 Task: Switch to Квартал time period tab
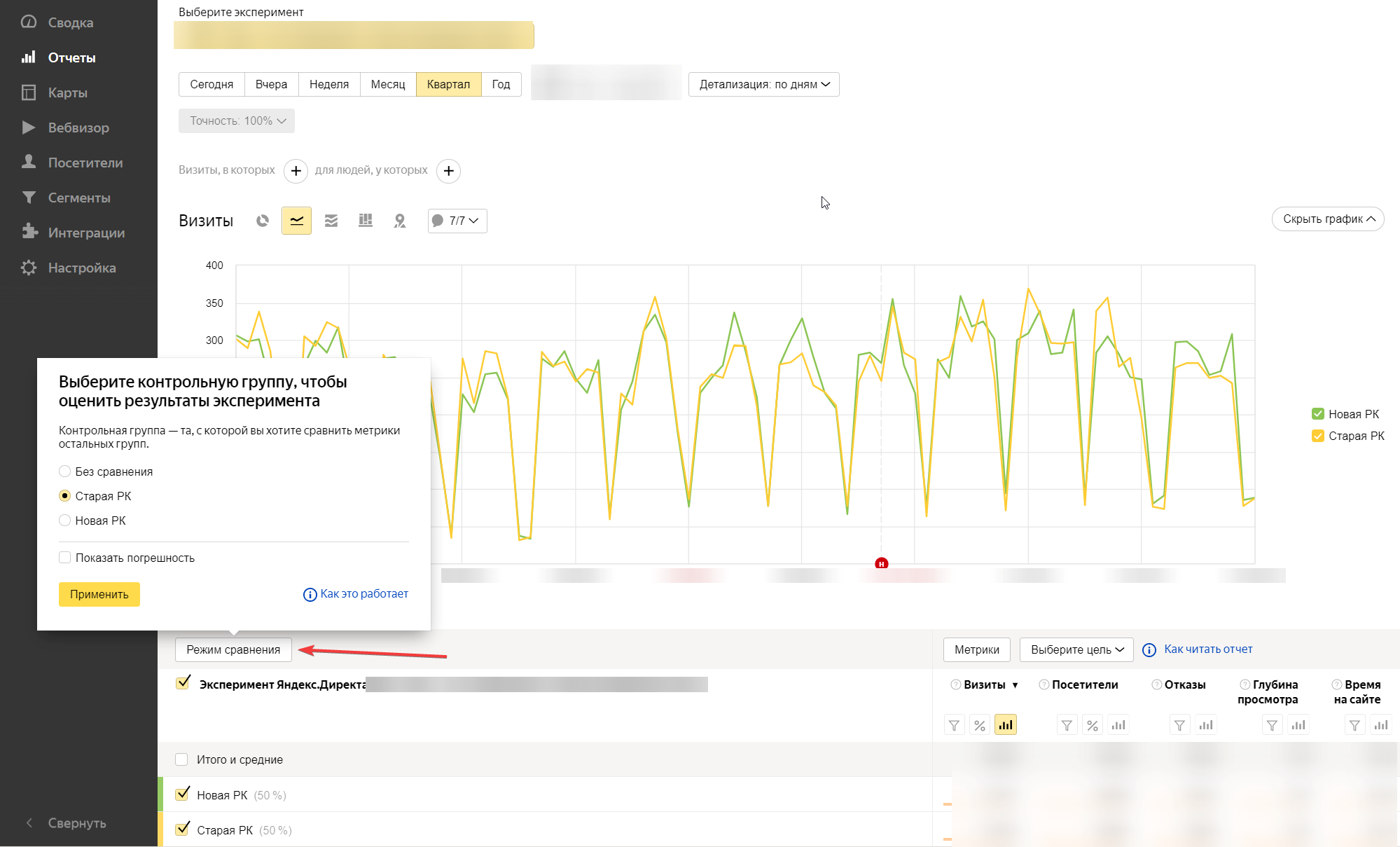449,84
